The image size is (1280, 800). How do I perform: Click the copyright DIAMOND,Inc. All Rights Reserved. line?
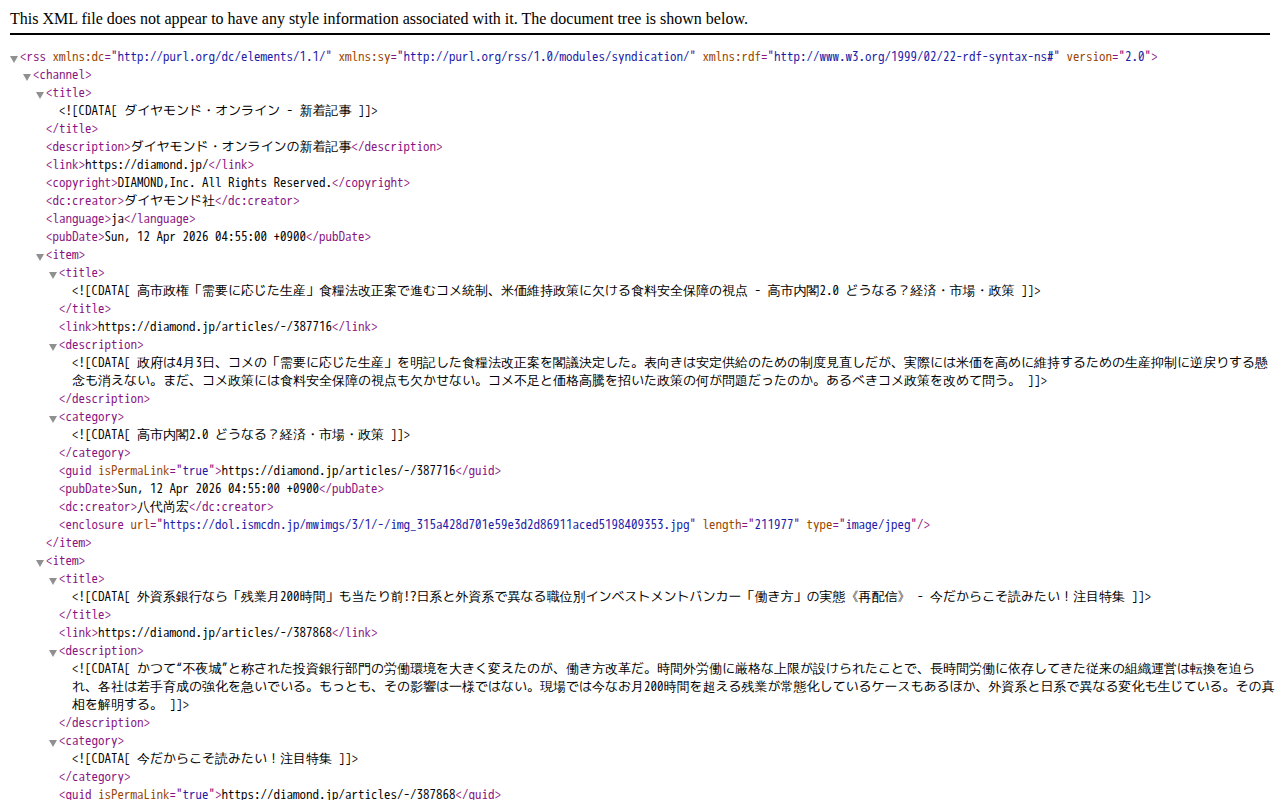pos(228,183)
